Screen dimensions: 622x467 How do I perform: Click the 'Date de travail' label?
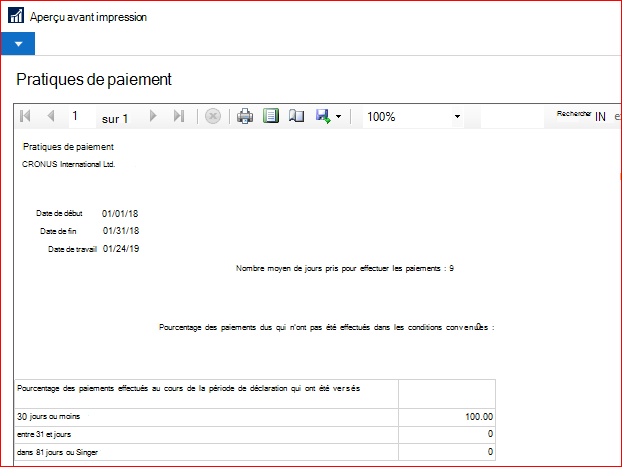[72, 249]
